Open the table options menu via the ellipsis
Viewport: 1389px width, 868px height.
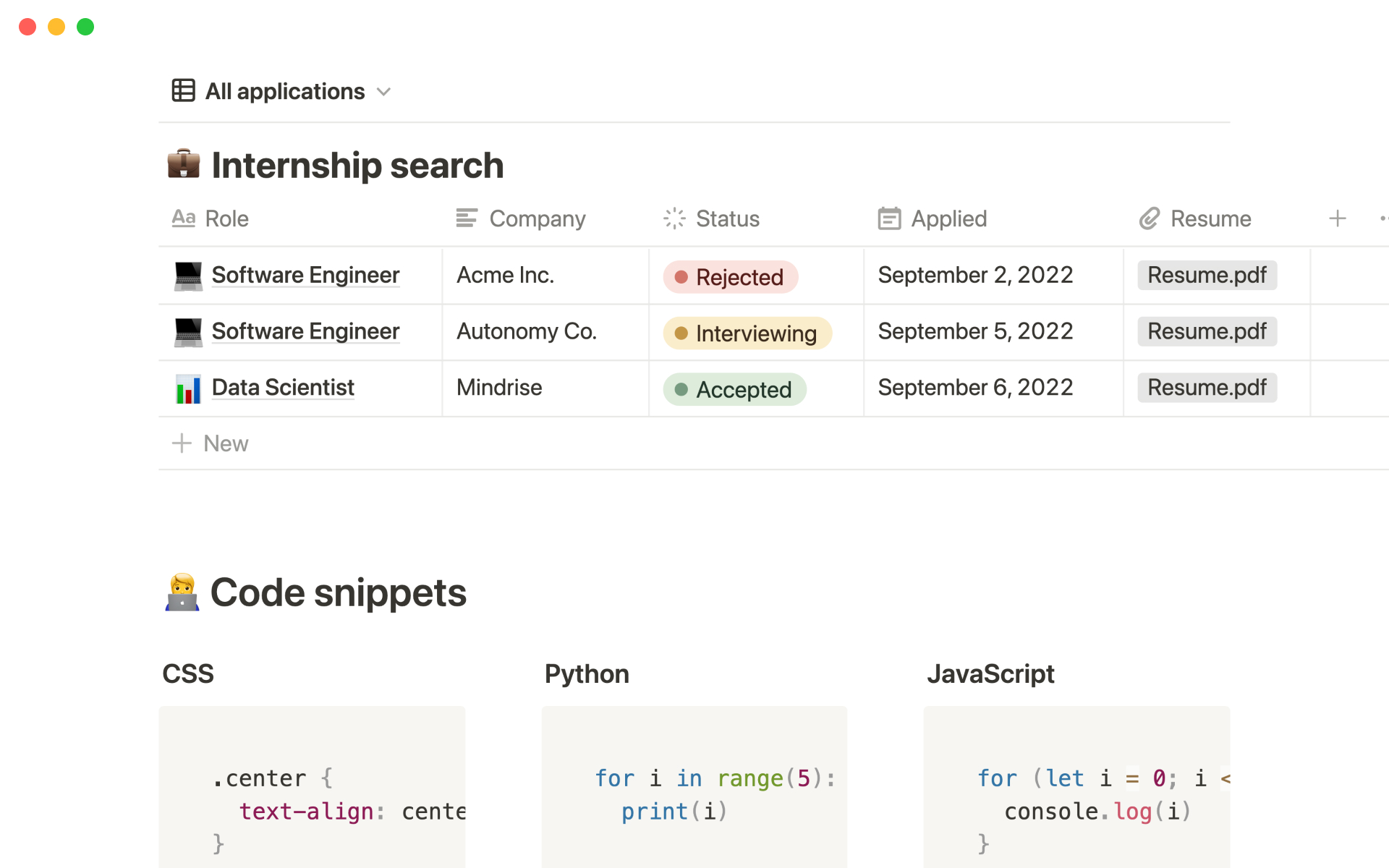tap(1384, 218)
